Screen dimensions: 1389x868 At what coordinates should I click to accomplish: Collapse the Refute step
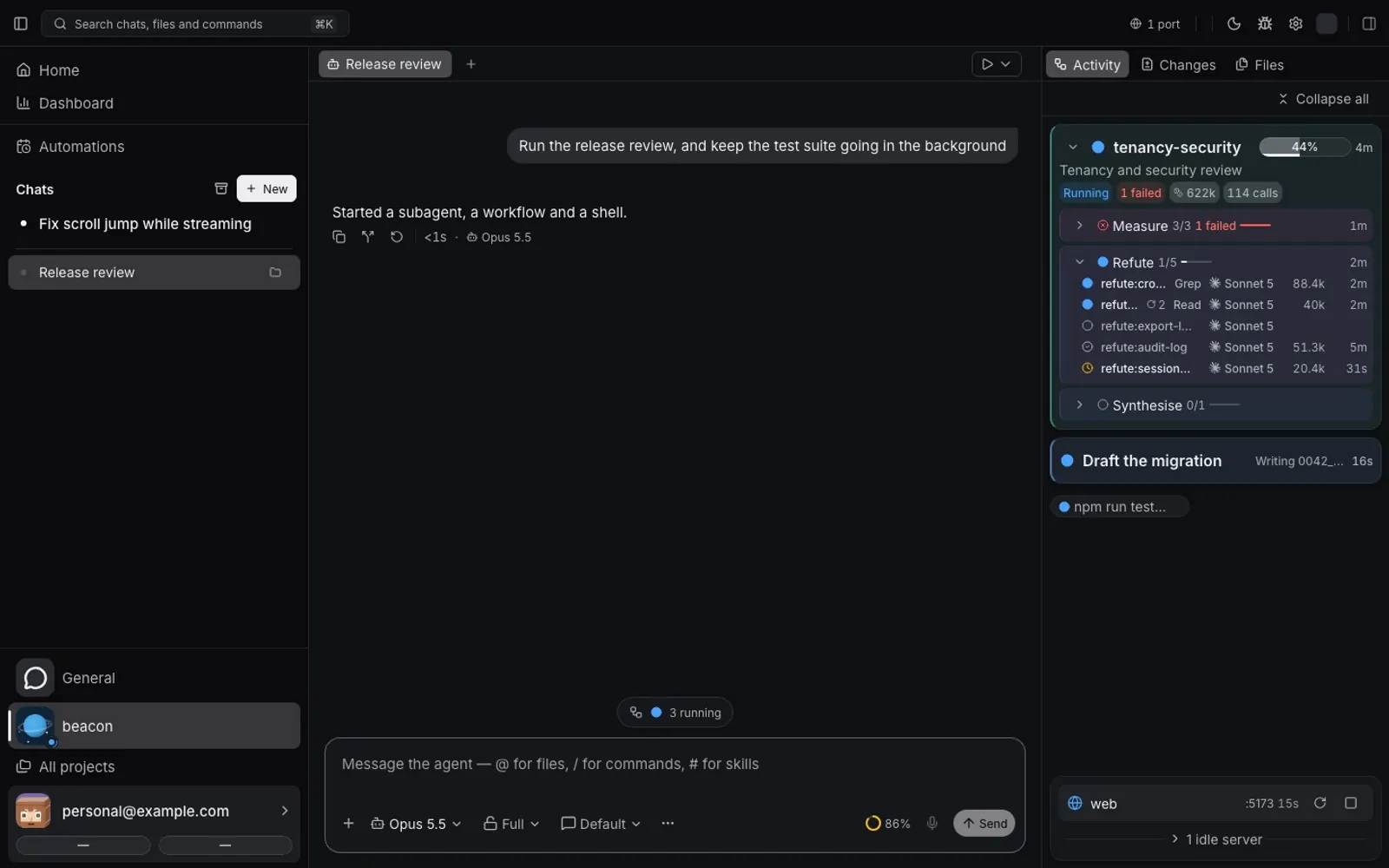click(x=1079, y=262)
